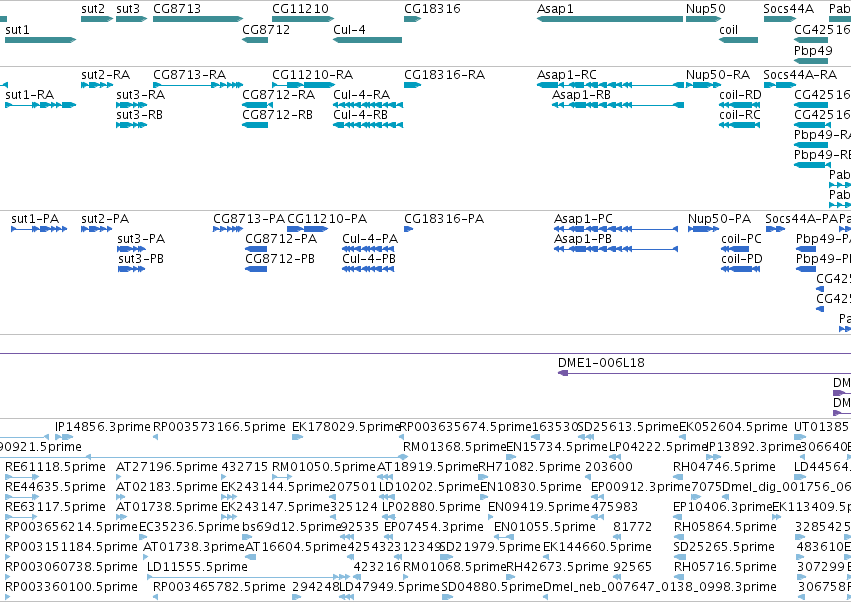Select the Cul-4-PB protein label
Screen dimensions: 851x602
click(369, 259)
